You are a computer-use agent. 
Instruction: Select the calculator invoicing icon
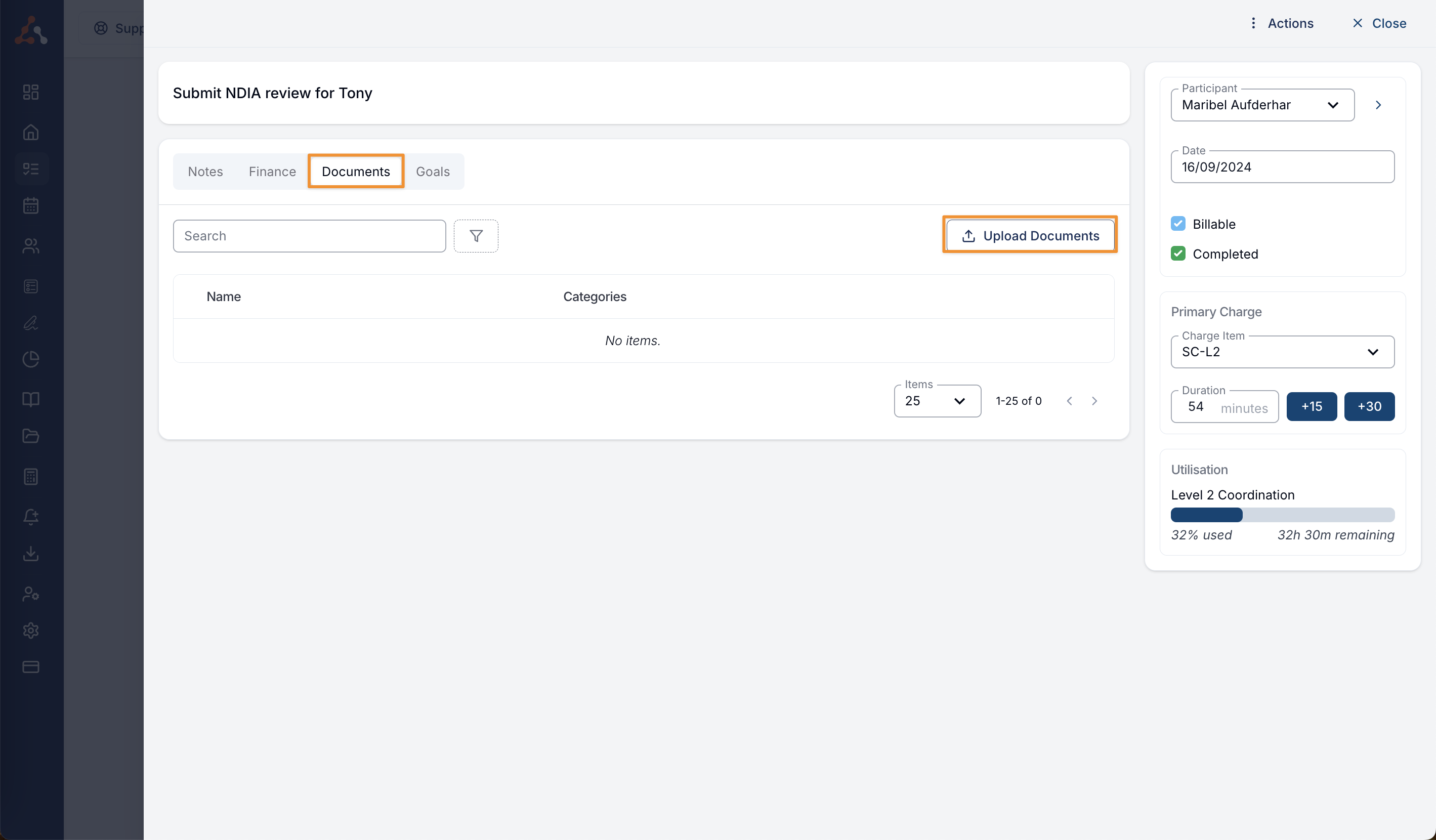click(x=31, y=476)
